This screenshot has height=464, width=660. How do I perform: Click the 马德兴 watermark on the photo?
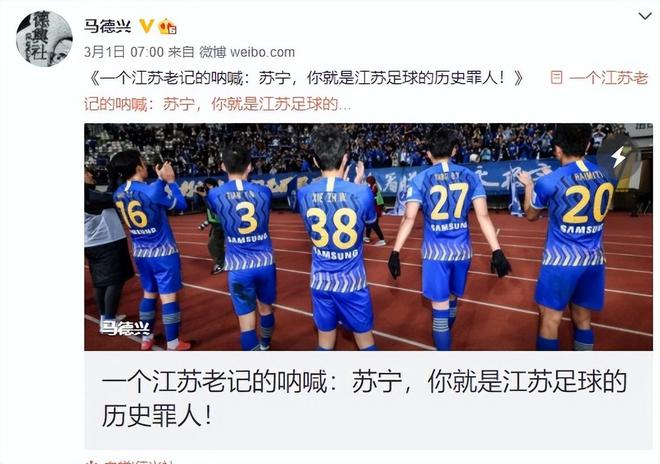pyautogui.click(x=125, y=328)
